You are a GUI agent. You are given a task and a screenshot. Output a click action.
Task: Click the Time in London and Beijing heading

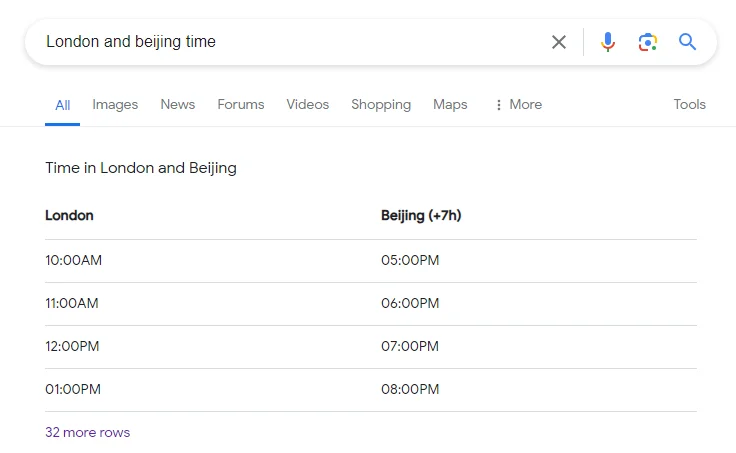[141, 168]
